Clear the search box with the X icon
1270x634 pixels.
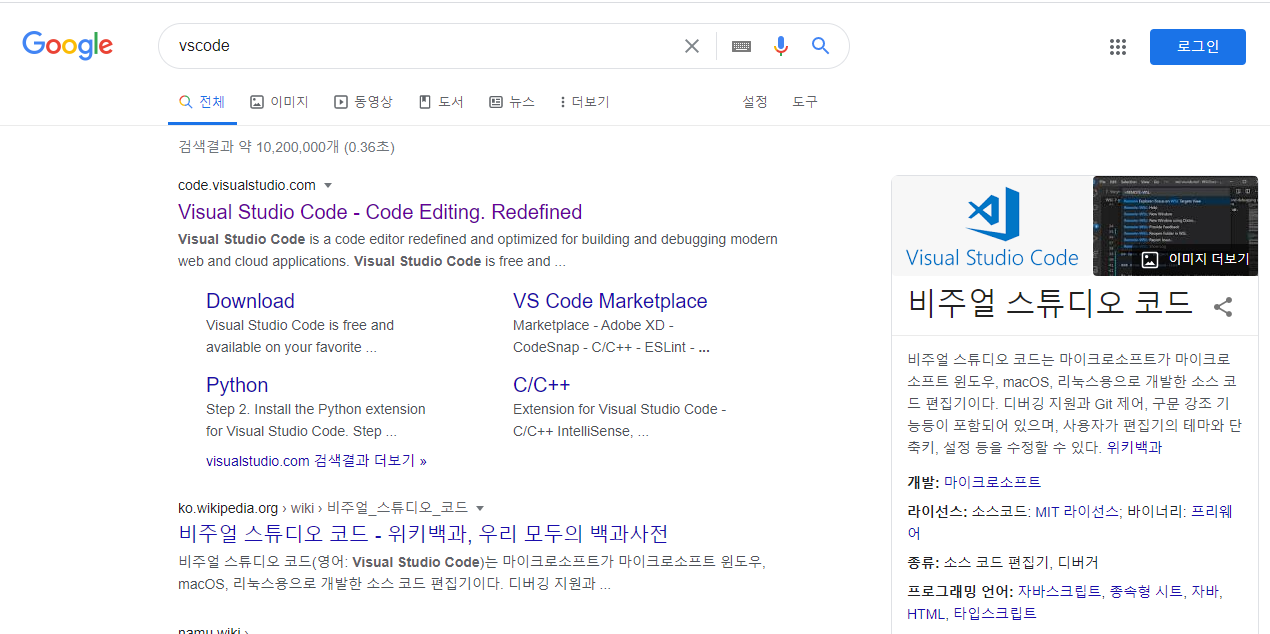[x=692, y=46]
